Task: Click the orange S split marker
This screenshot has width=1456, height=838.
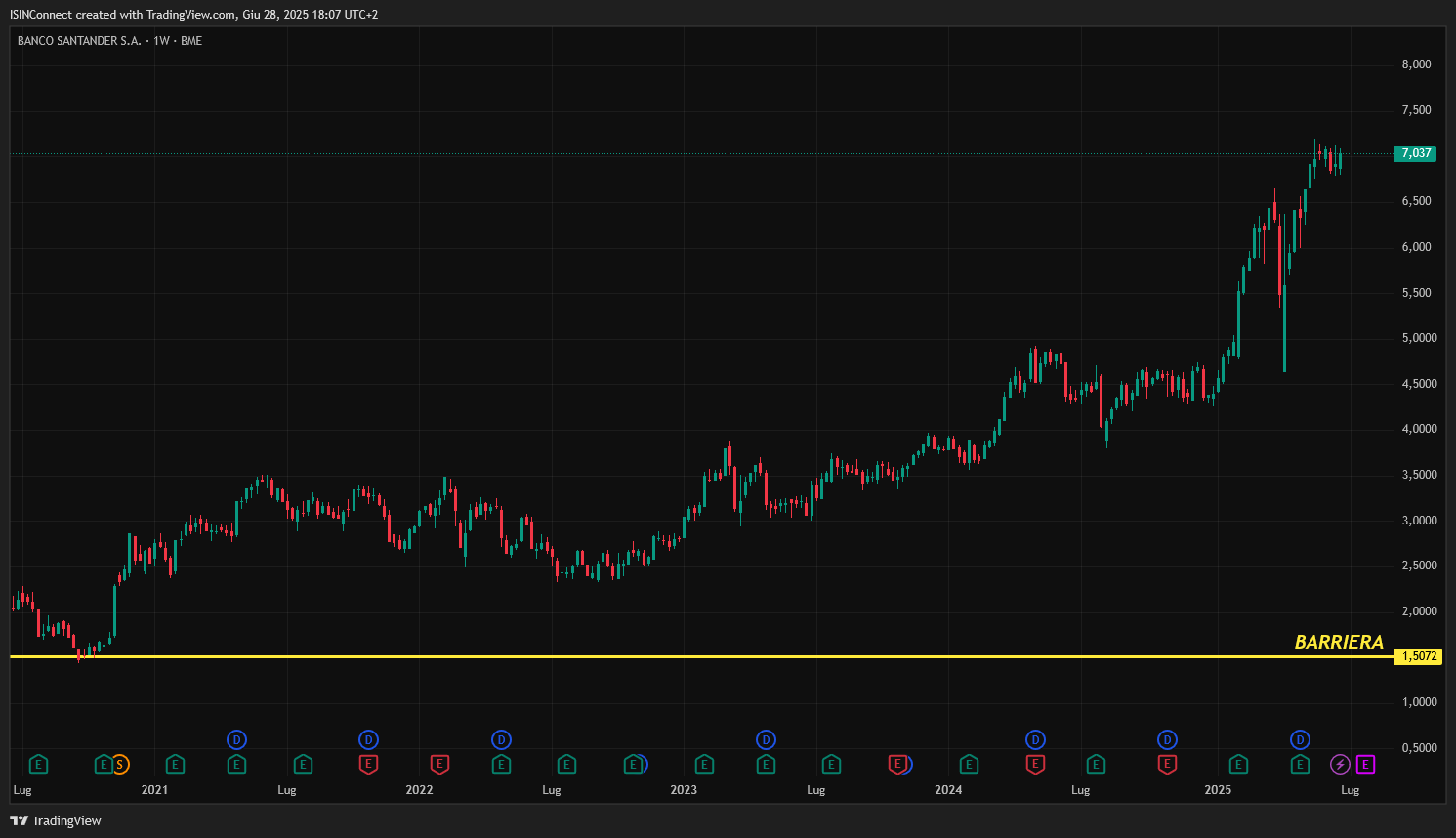Action: 120,765
